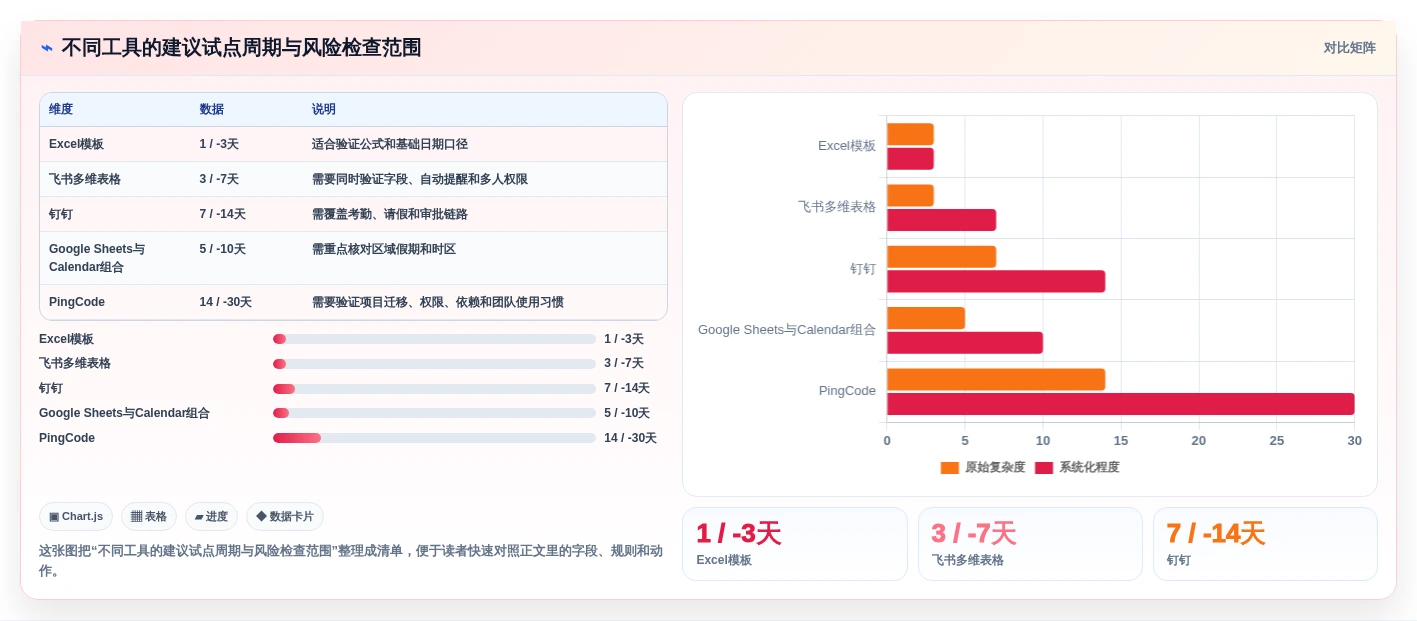
Task: Click 需要验证项目迁移、权限、依赖和团队使用习惯 description
Action: click(437, 302)
